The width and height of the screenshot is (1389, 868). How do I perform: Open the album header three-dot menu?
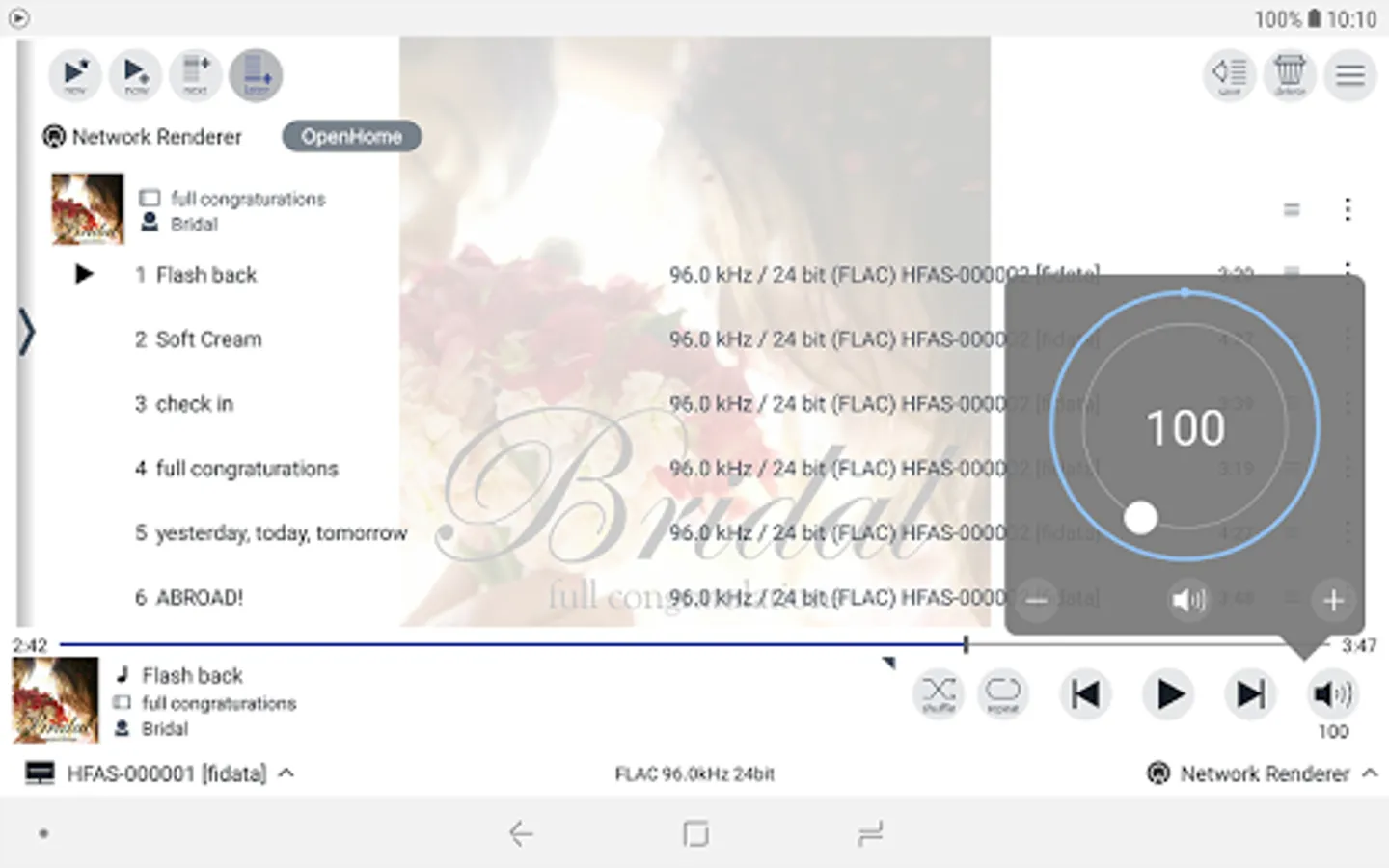[1348, 209]
